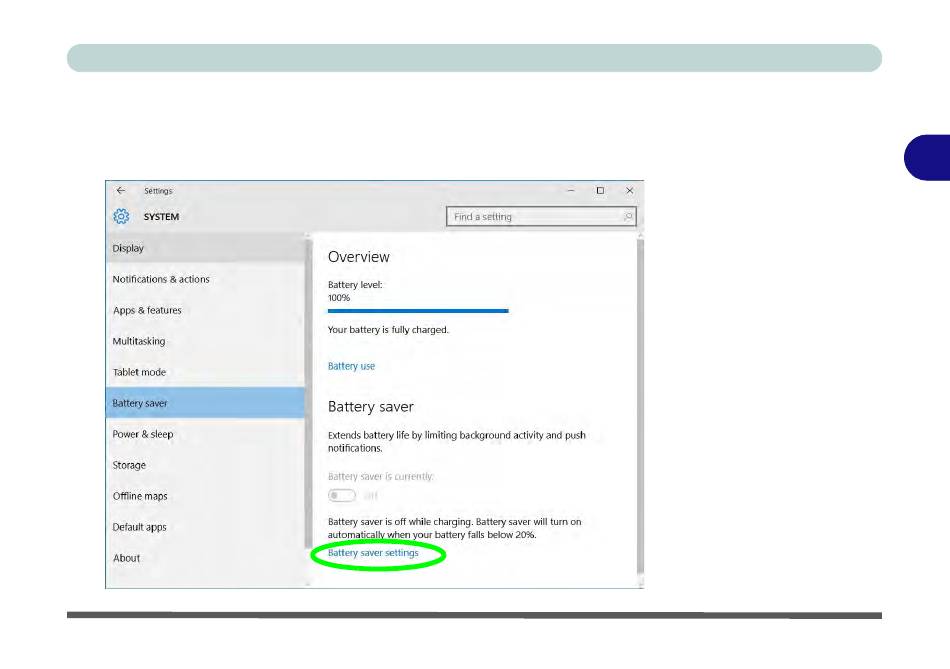Image resolution: width=950 pixels, height=669 pixels.
Task: Maximize the Settings window
Action: coord(600,190)
